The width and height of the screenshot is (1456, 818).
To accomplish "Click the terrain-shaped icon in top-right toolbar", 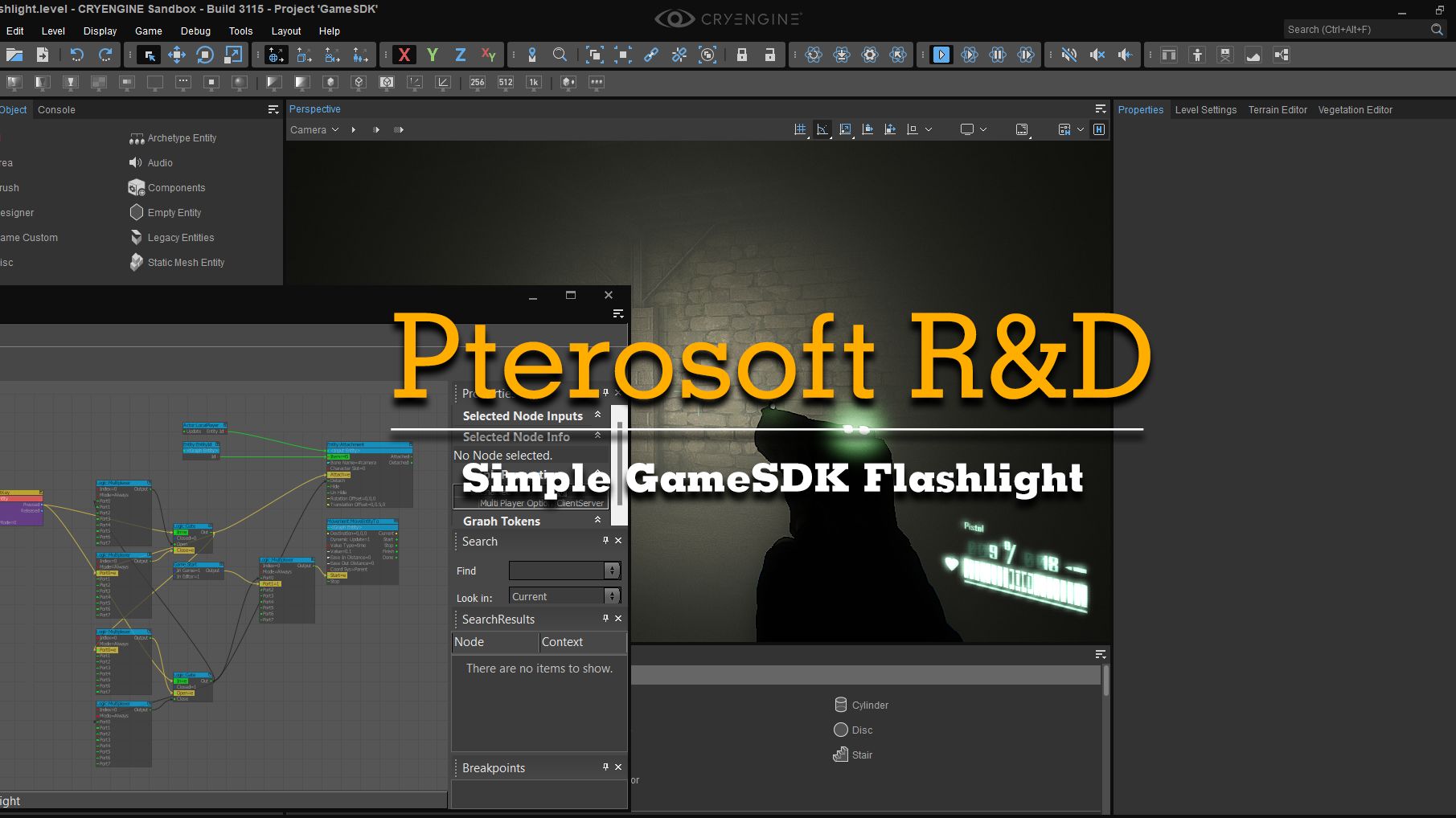I will tap(1253, 55).
